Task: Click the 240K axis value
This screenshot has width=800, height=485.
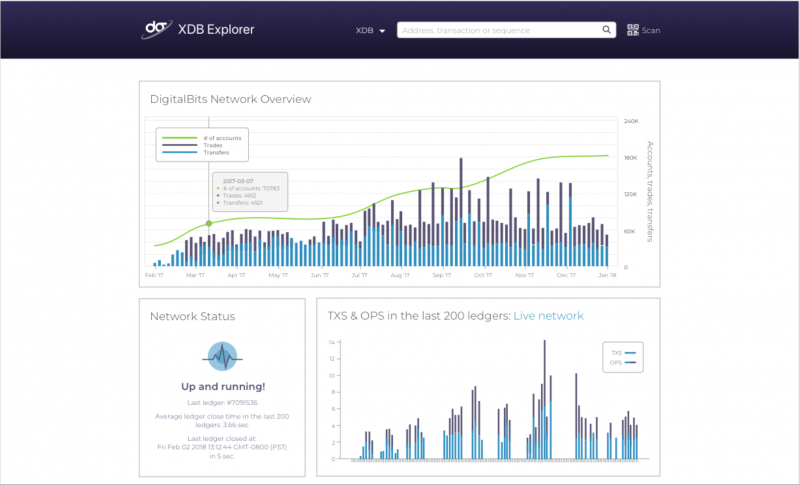Action: [631, 121]
